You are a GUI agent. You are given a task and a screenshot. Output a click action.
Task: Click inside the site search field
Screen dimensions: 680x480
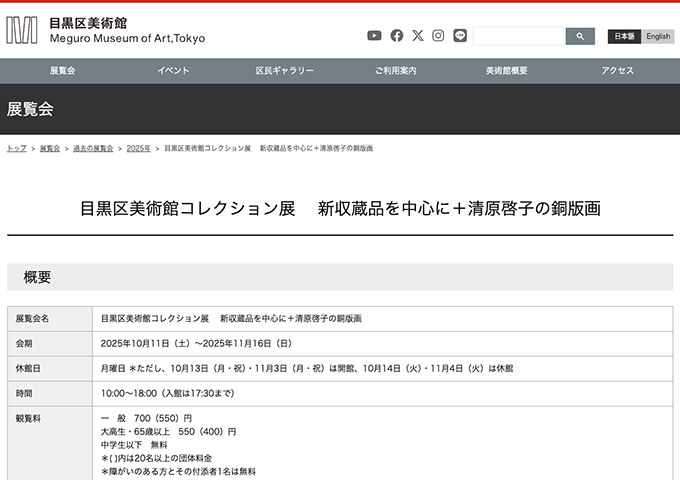coord(519,36)
